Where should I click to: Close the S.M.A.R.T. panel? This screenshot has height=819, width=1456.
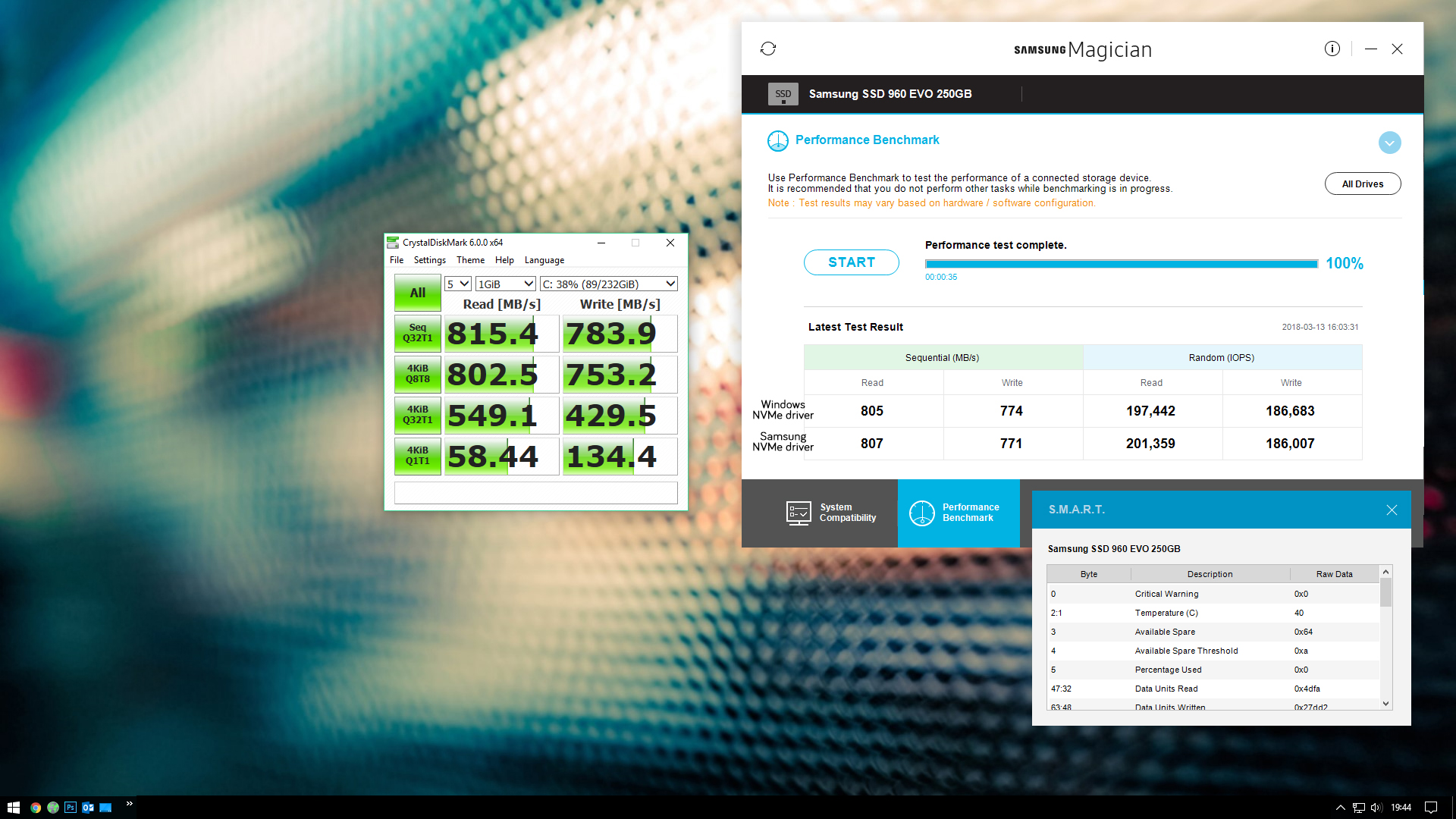point(1391,510)
